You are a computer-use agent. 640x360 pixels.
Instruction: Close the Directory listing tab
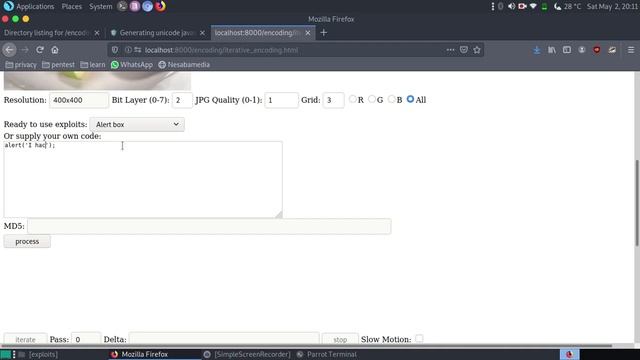(97, 33)
